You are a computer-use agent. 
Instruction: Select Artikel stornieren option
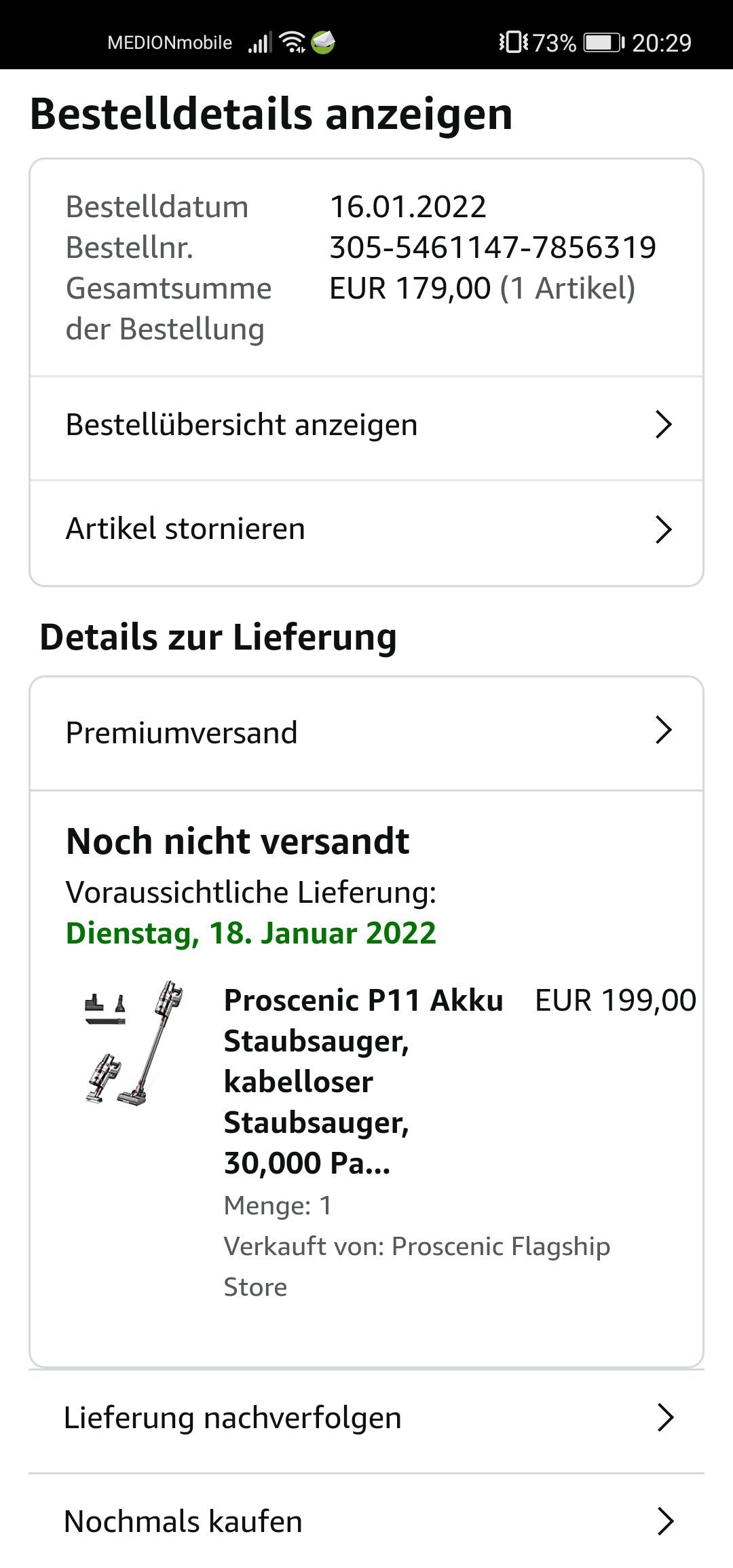coord(185,529)
